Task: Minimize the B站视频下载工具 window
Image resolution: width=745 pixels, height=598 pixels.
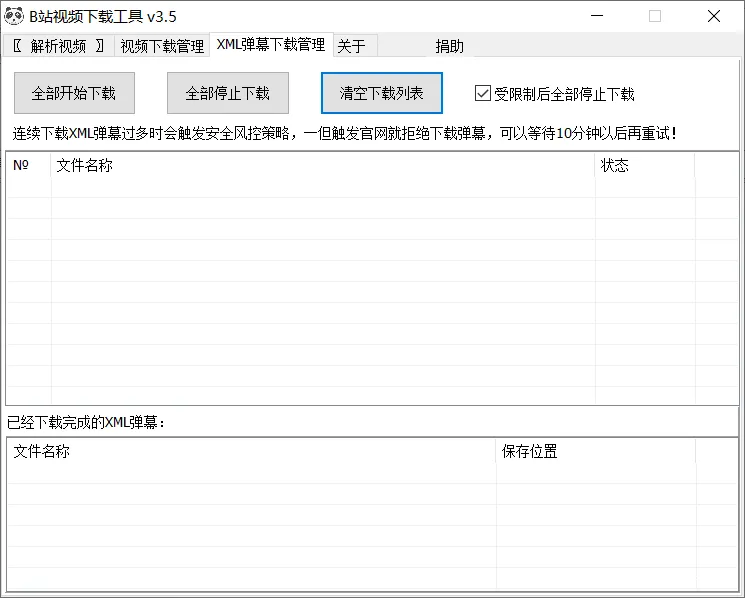Action: (597, 16)
